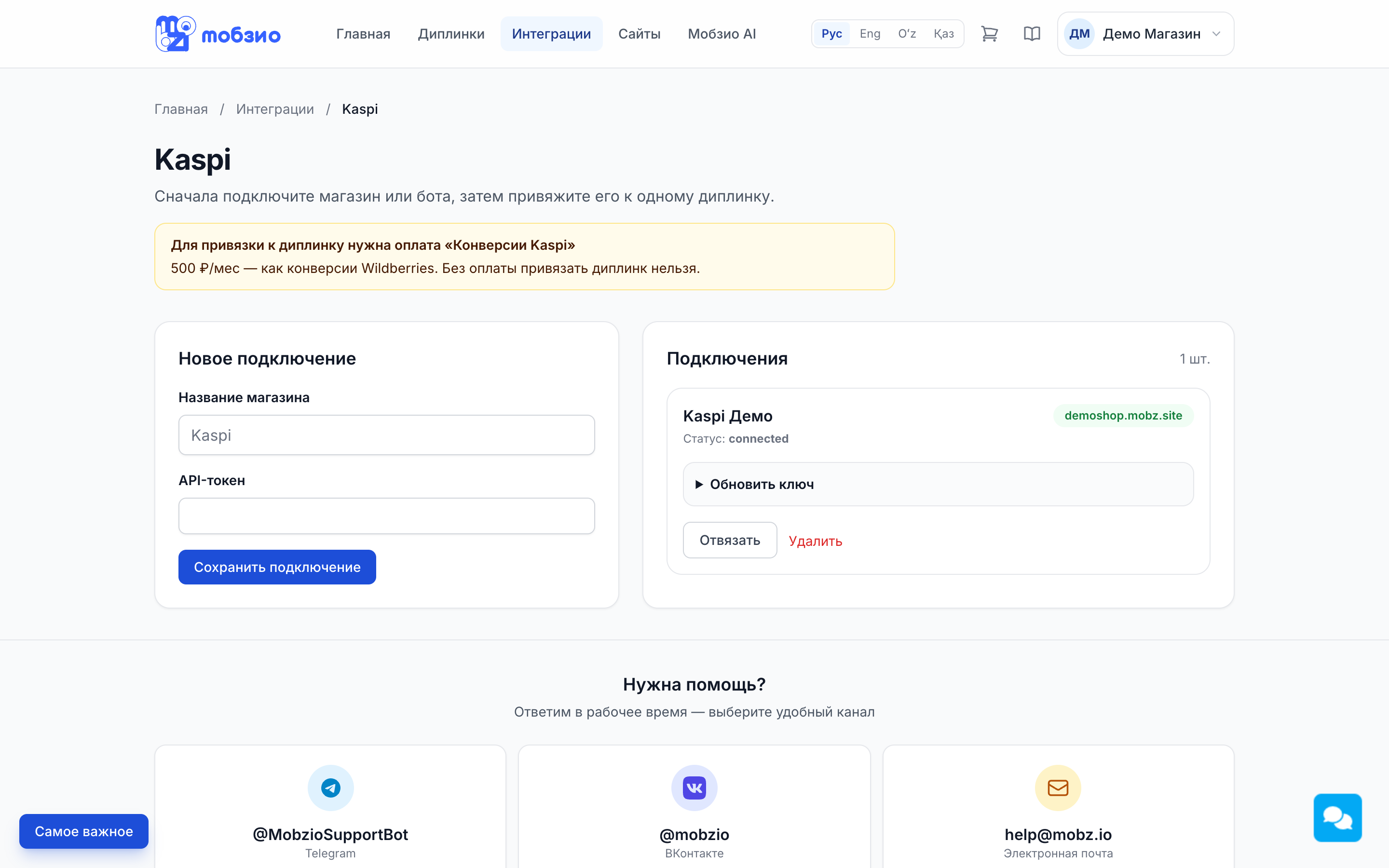1389x868 pixels.
Task: Click the Нужна помощь? heading
Action: (x=694, y=684)
